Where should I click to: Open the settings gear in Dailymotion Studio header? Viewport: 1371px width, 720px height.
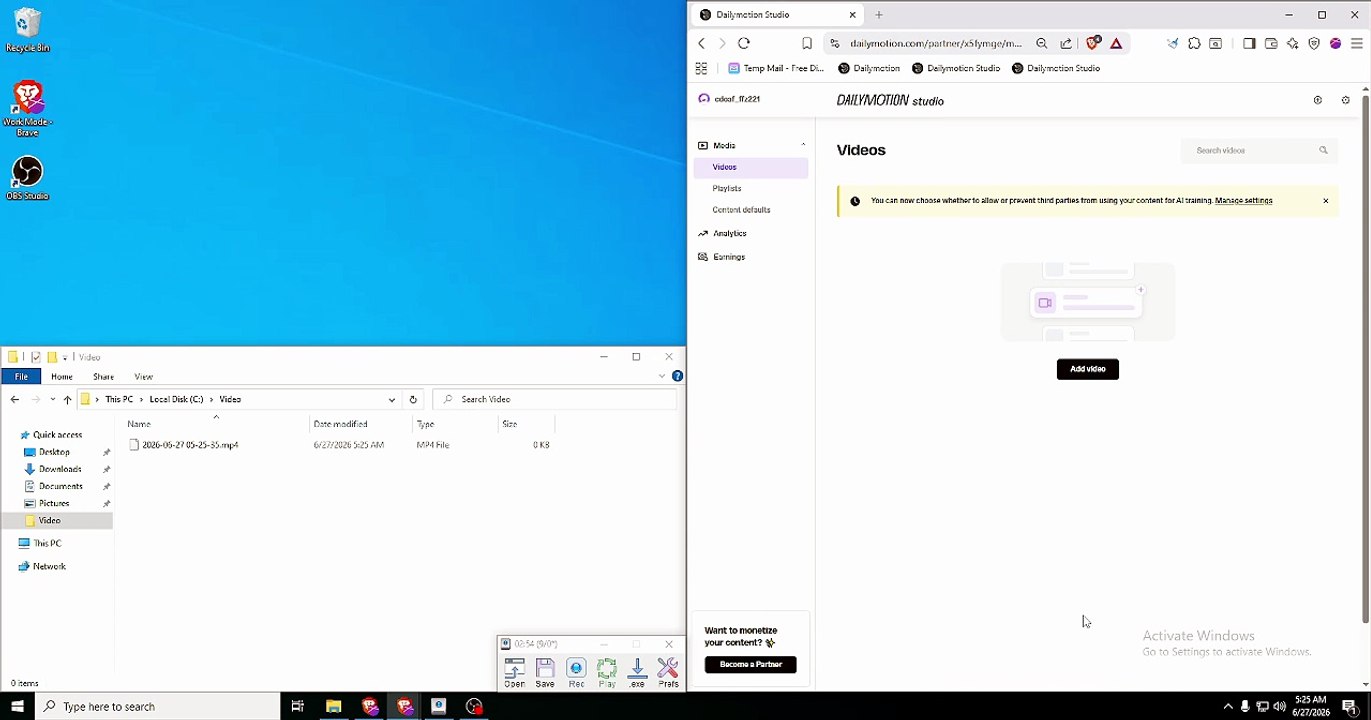click(1345, 100)
